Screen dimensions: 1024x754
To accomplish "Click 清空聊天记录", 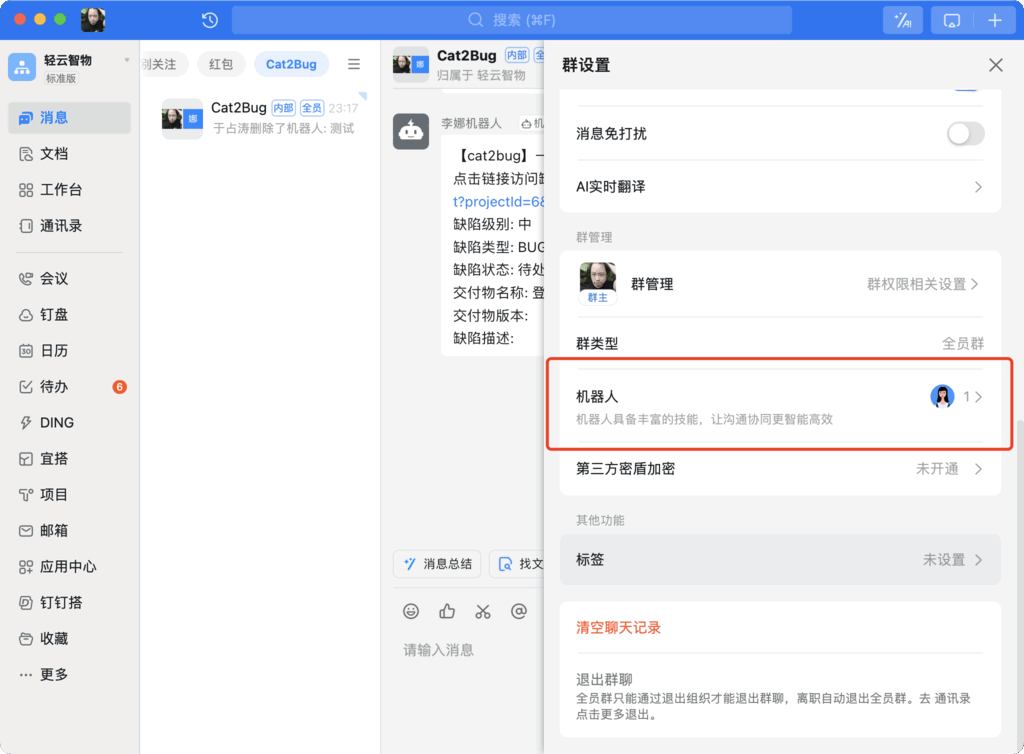I will point(618,627).
